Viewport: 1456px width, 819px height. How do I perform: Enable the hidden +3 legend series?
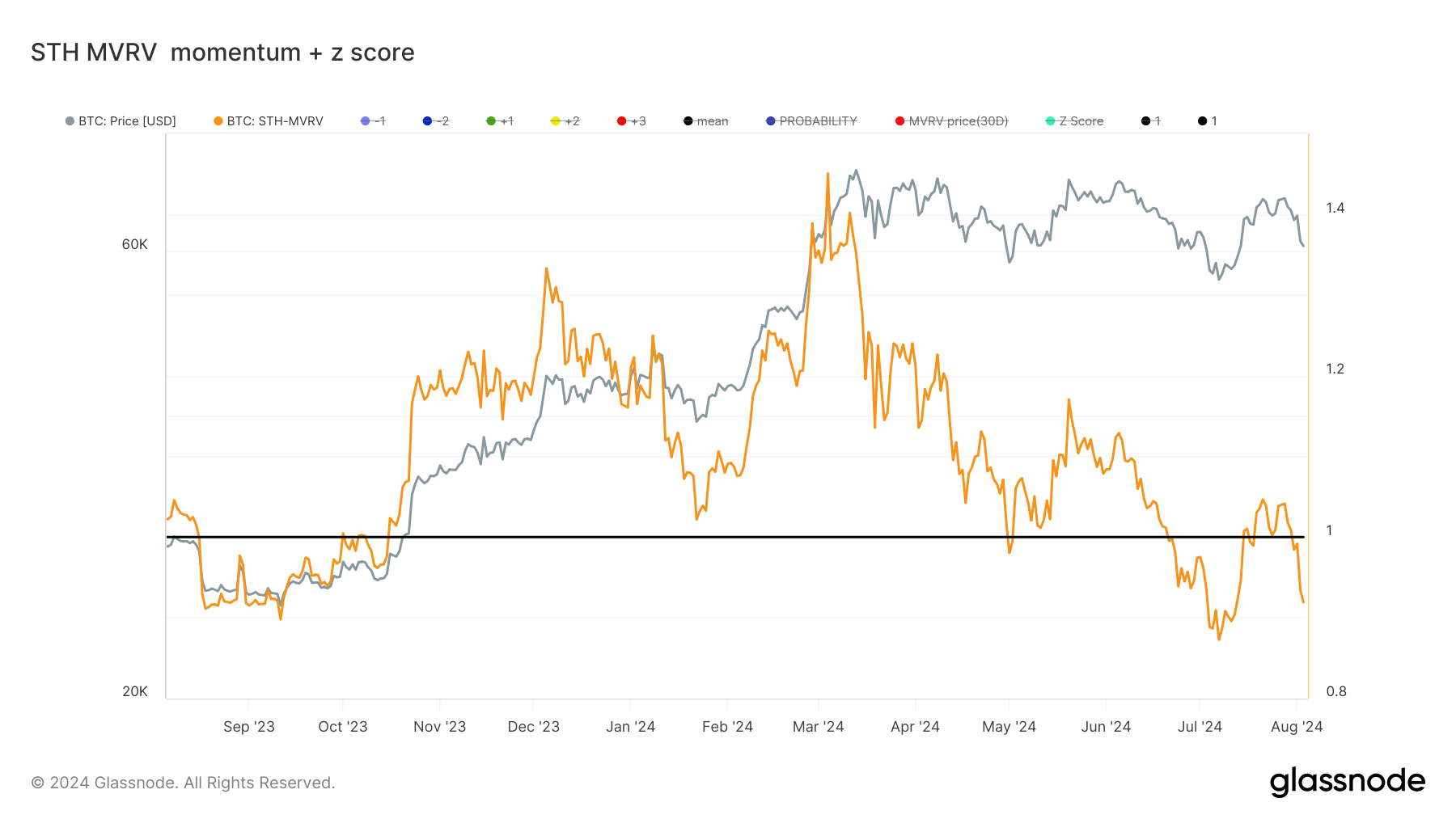pyautogui.click(x=631, y=121)
